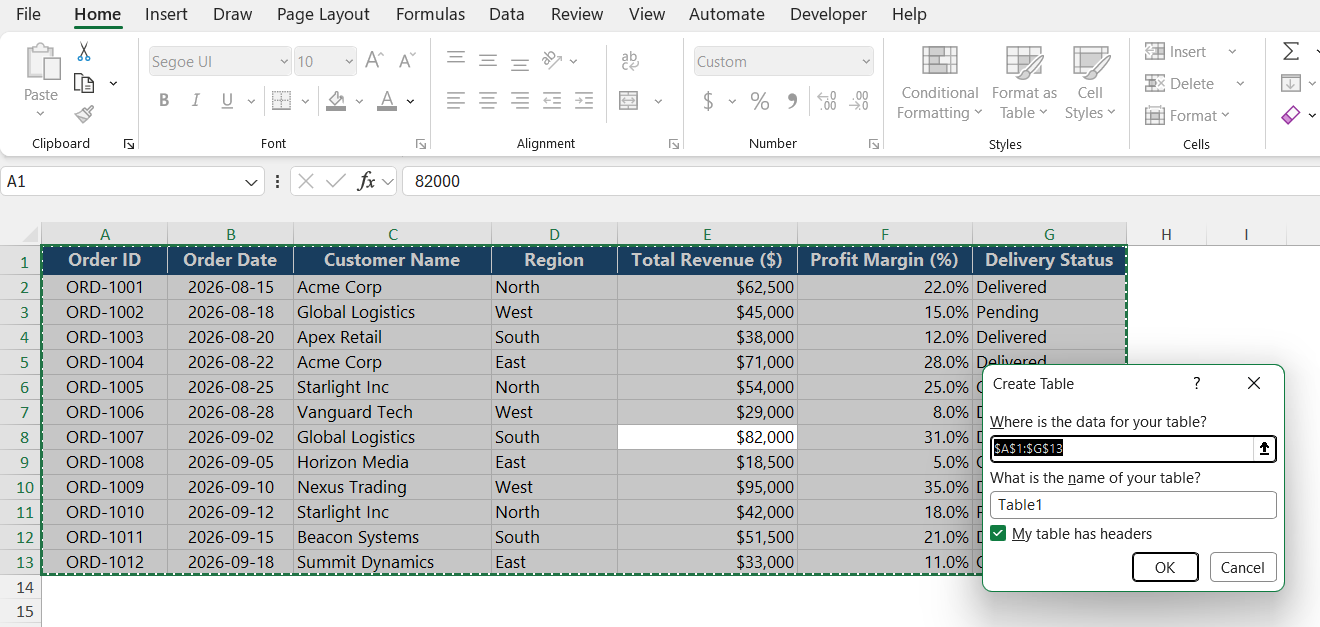This screenshot has height=627, width=1320.
Task: Click Cancel in Create Table dialog
Action: tap(1243, 567)
